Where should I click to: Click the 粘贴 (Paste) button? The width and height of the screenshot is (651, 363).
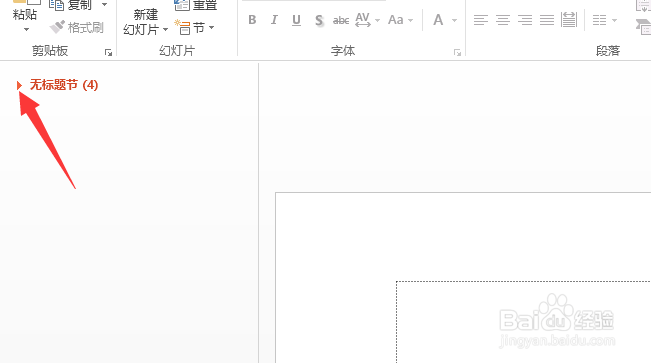[x=25, y=10]
